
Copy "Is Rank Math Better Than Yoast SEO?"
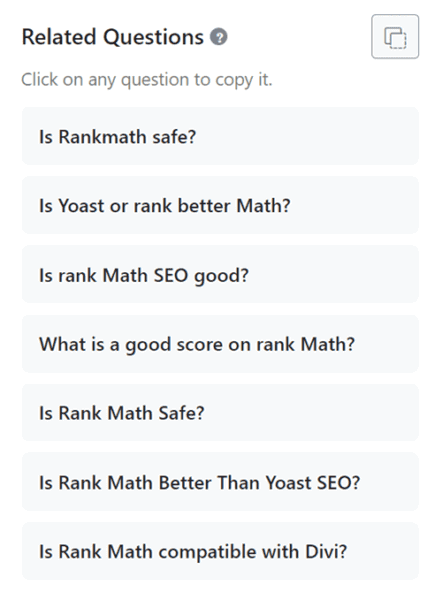click(220, 482)
